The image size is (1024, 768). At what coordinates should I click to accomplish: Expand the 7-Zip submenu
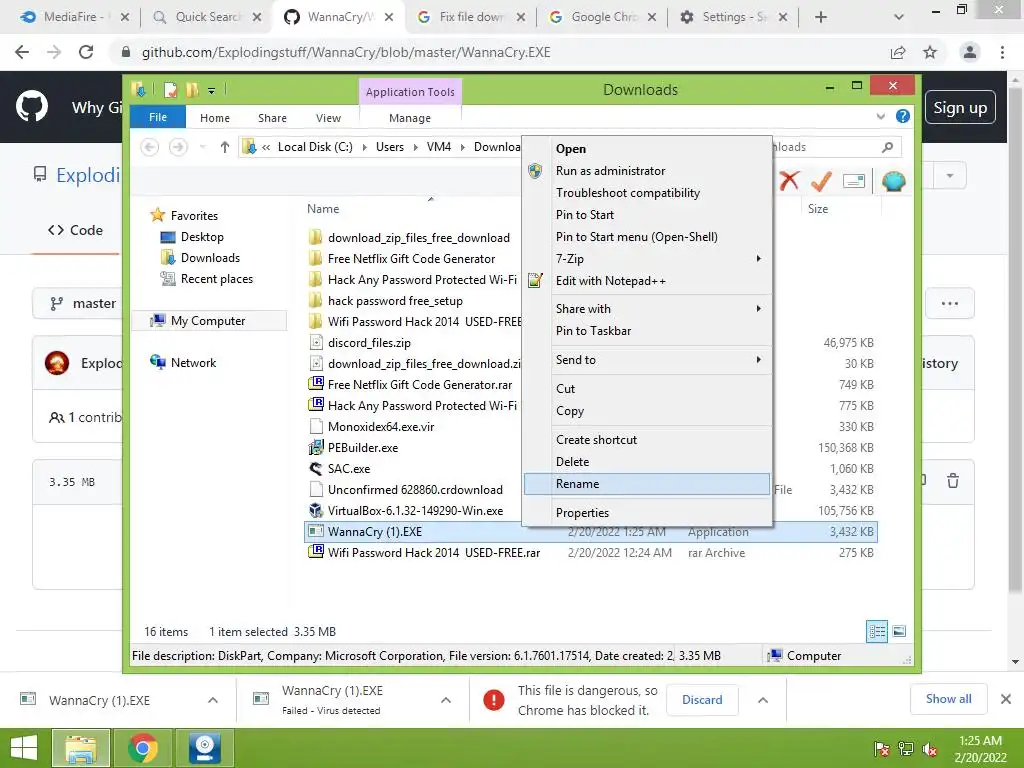[647, 259]
